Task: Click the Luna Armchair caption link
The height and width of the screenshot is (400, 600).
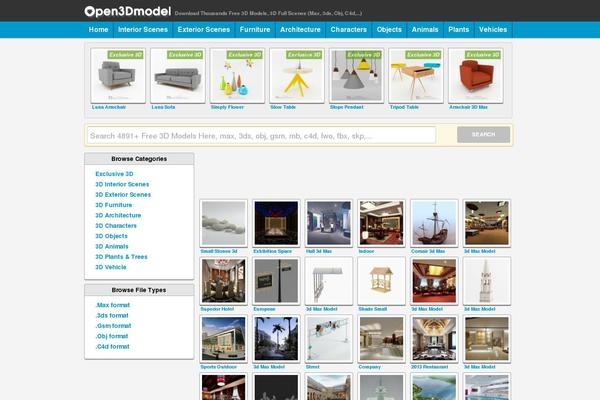Action: [109, 107]
